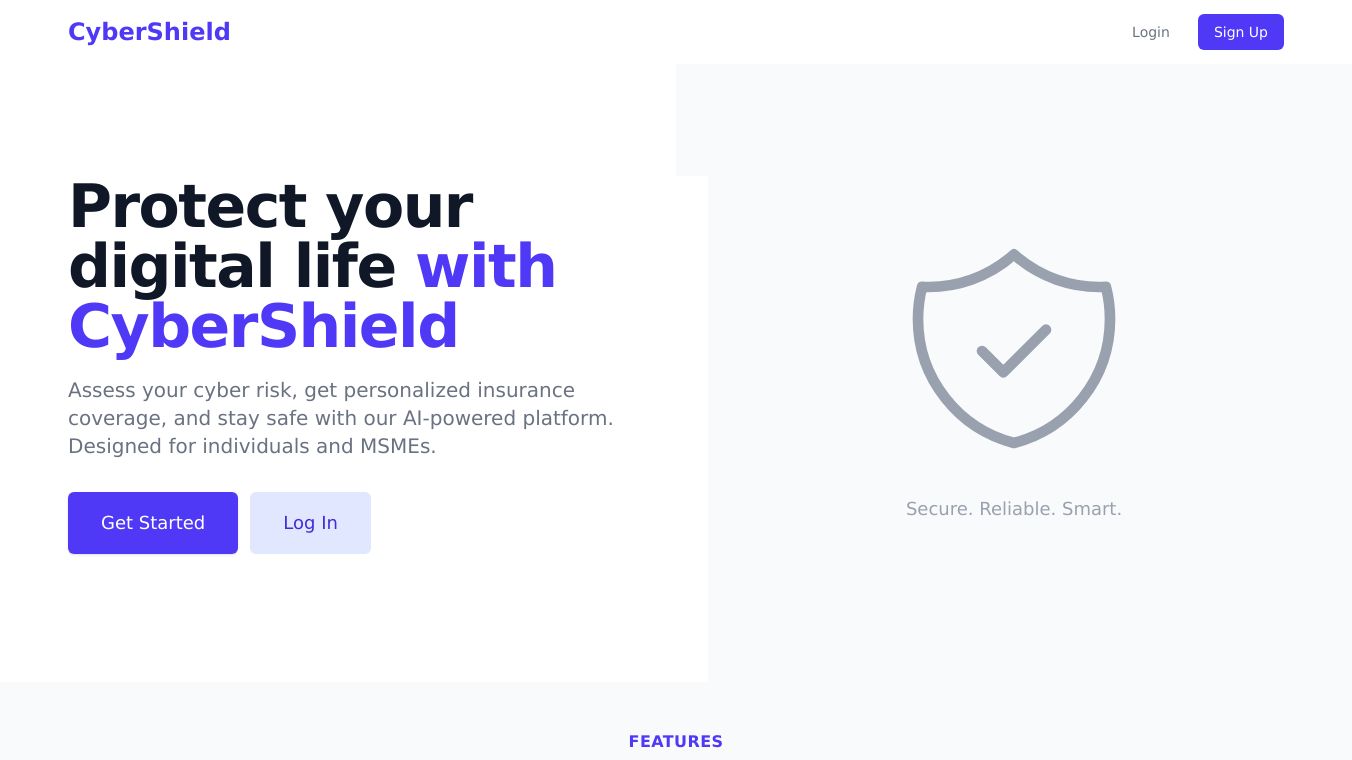Image resolution: width=1352 pixels, height=760 pixels.
Task: Click the "Protect your" heading line
Action: point(270,206)
